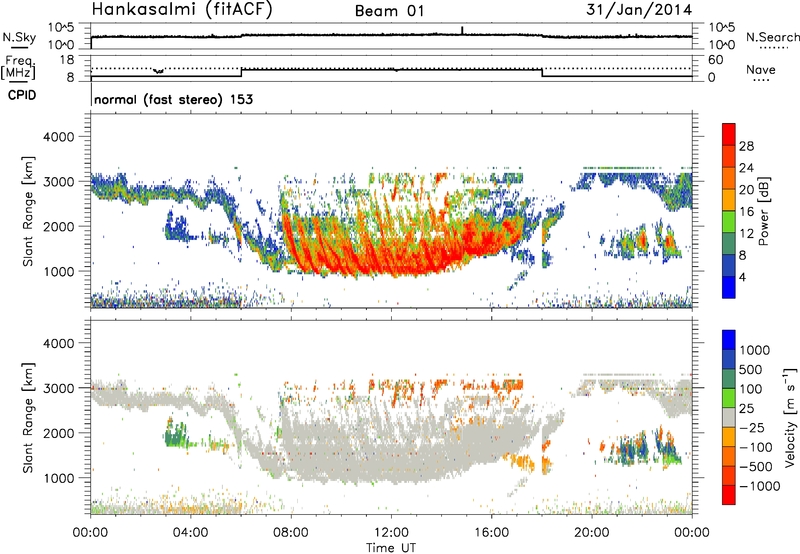Image resolution: width=800 pixels, height=554 pixels.
Task: Click the 08:00 time tick label
Action: tap(291, 533)
